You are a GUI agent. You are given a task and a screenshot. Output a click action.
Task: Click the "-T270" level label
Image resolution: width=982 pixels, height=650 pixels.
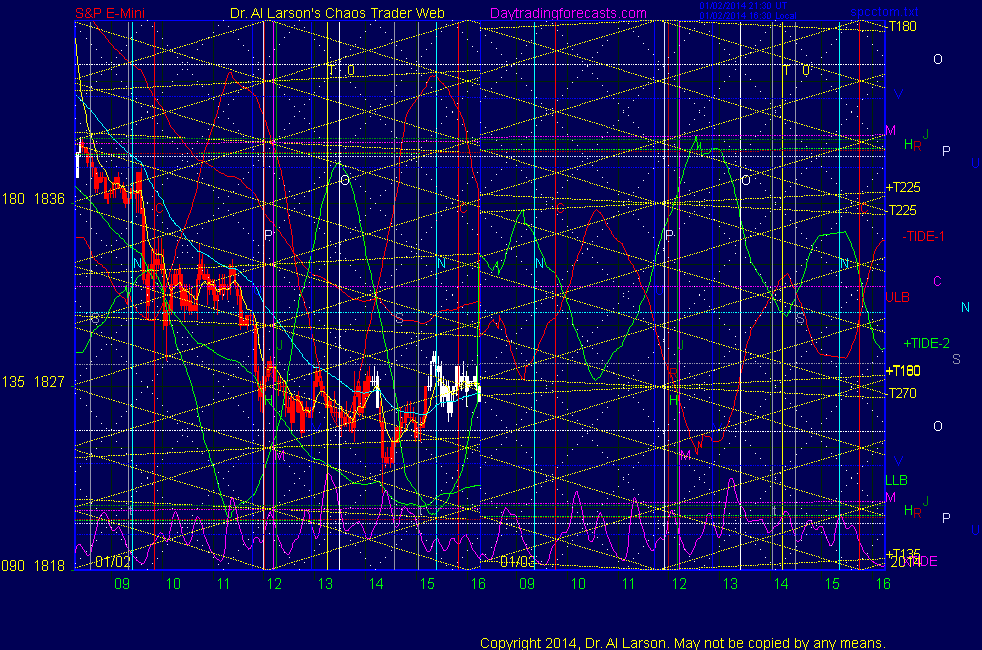(902, 393)
